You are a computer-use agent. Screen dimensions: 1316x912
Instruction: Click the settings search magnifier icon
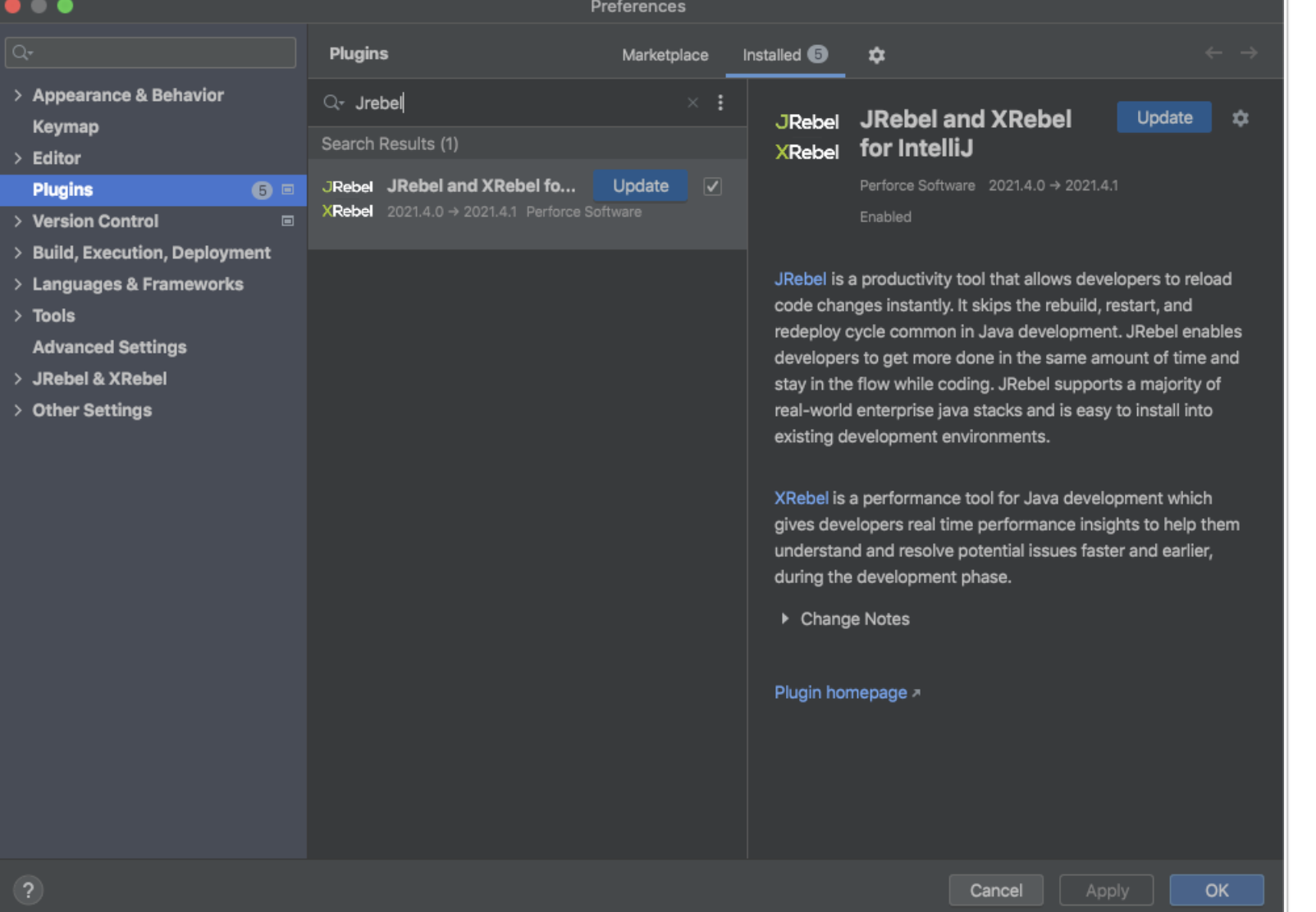22,52
